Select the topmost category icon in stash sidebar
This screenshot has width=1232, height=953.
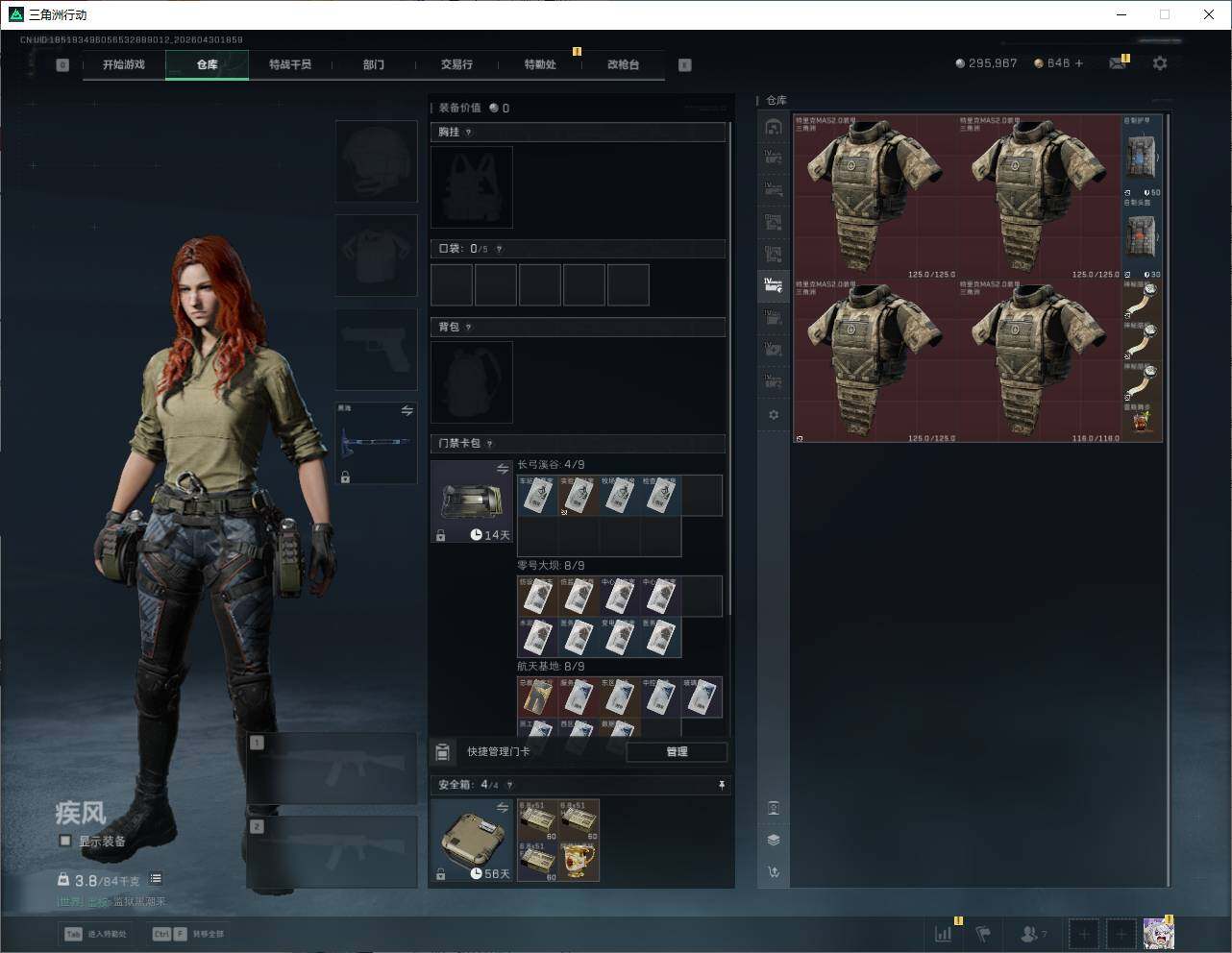point(774,127)
